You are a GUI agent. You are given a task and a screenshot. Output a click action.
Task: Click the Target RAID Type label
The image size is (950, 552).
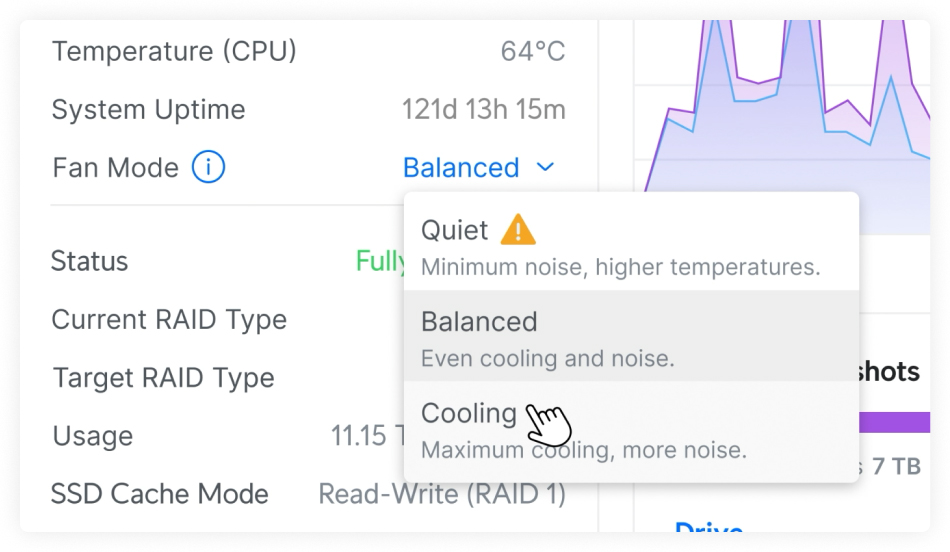coord(163,378)
